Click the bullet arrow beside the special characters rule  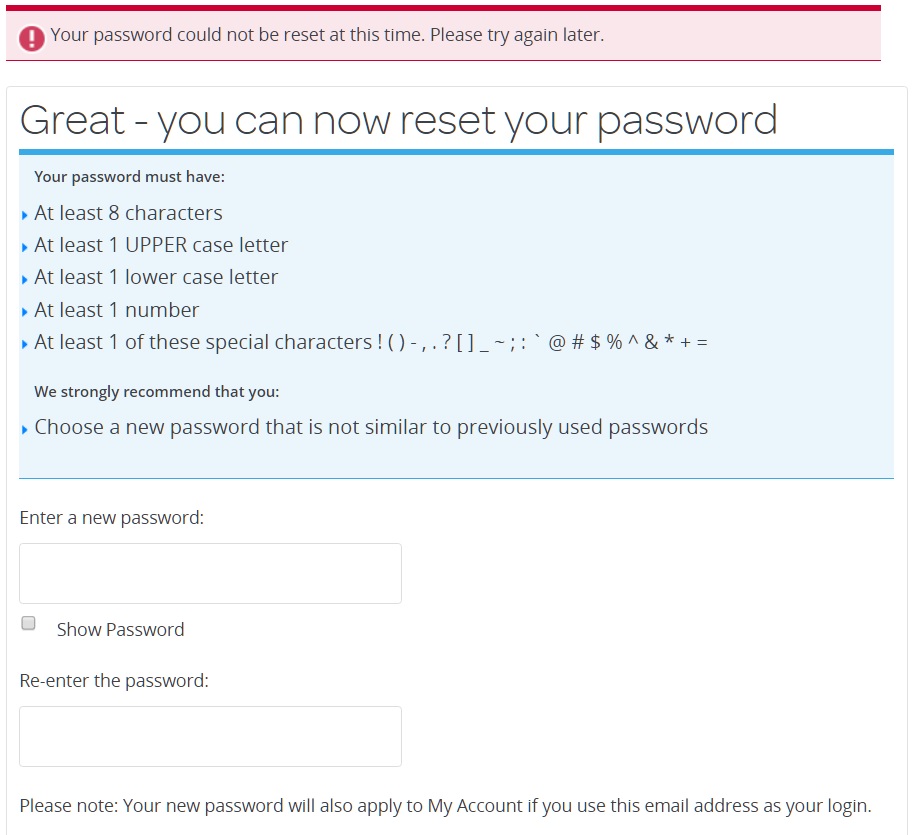(x=24, y=344)
